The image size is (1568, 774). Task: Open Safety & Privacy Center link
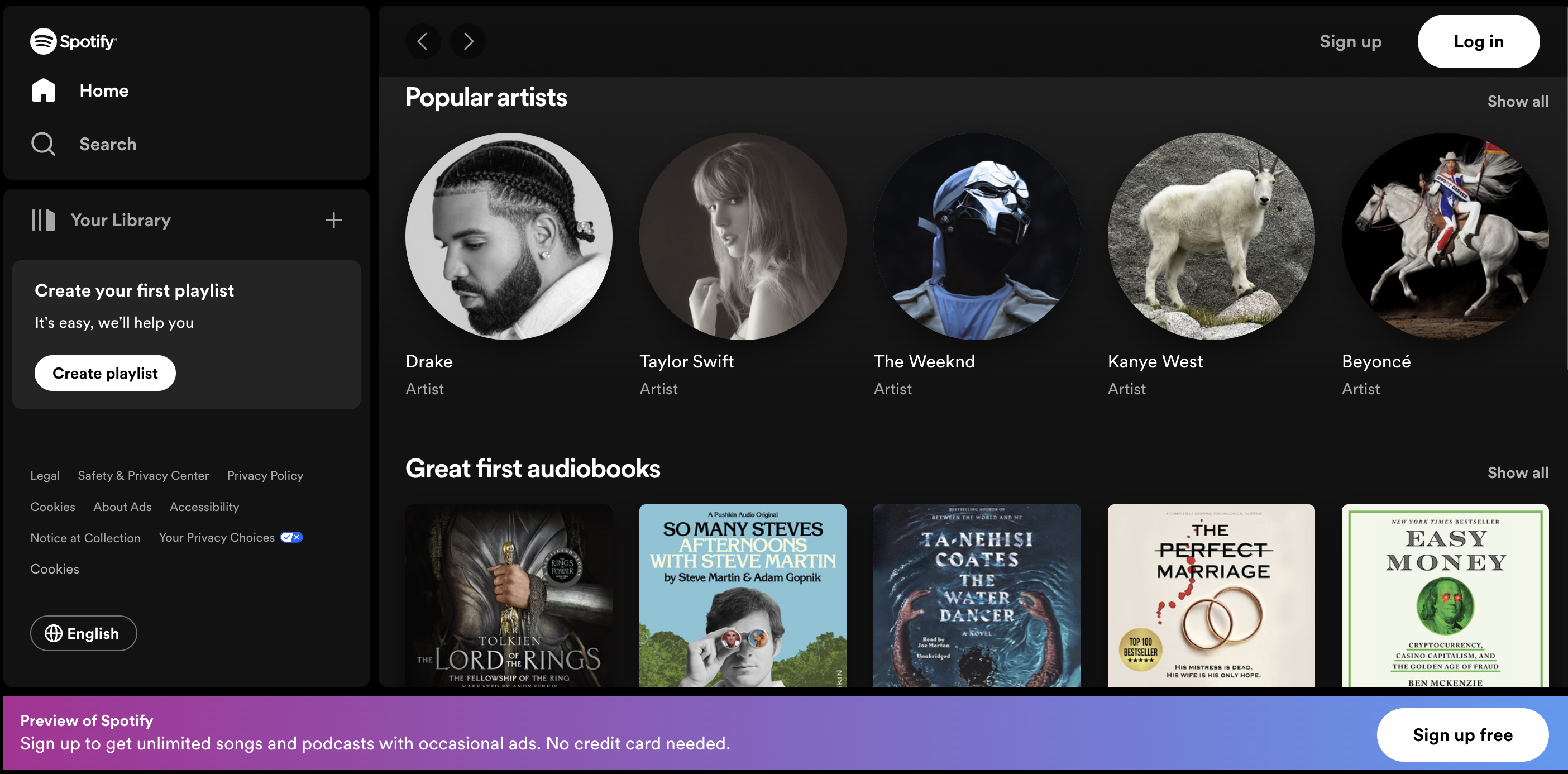143,476
